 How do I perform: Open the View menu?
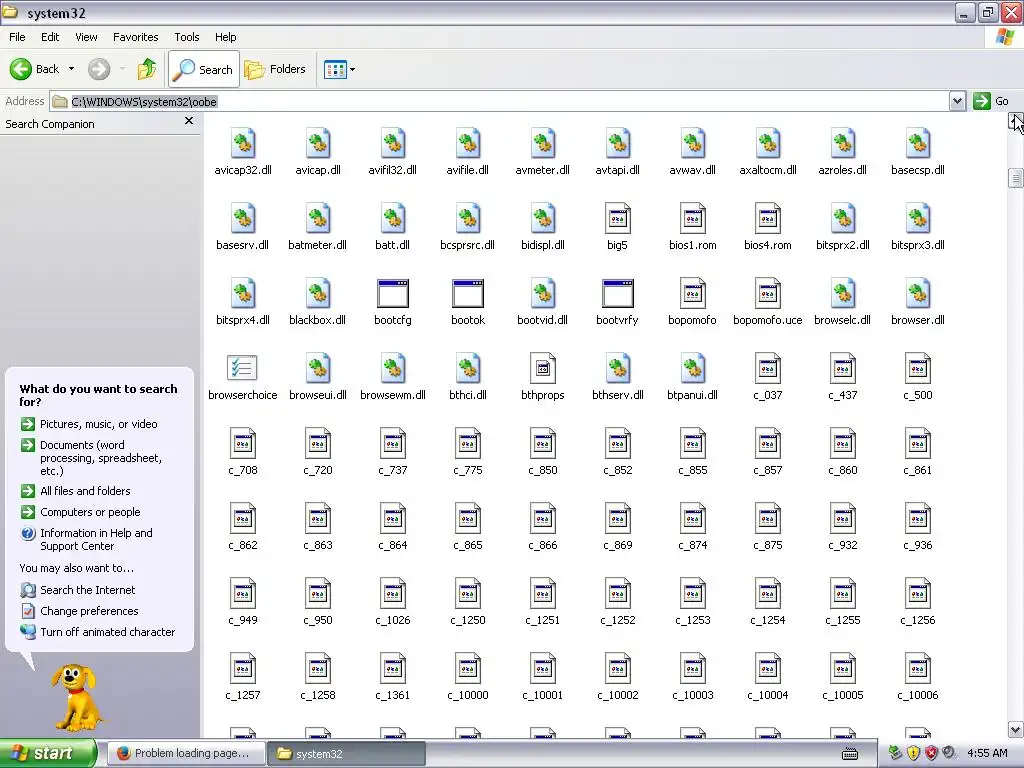click(x=86, y=37)
